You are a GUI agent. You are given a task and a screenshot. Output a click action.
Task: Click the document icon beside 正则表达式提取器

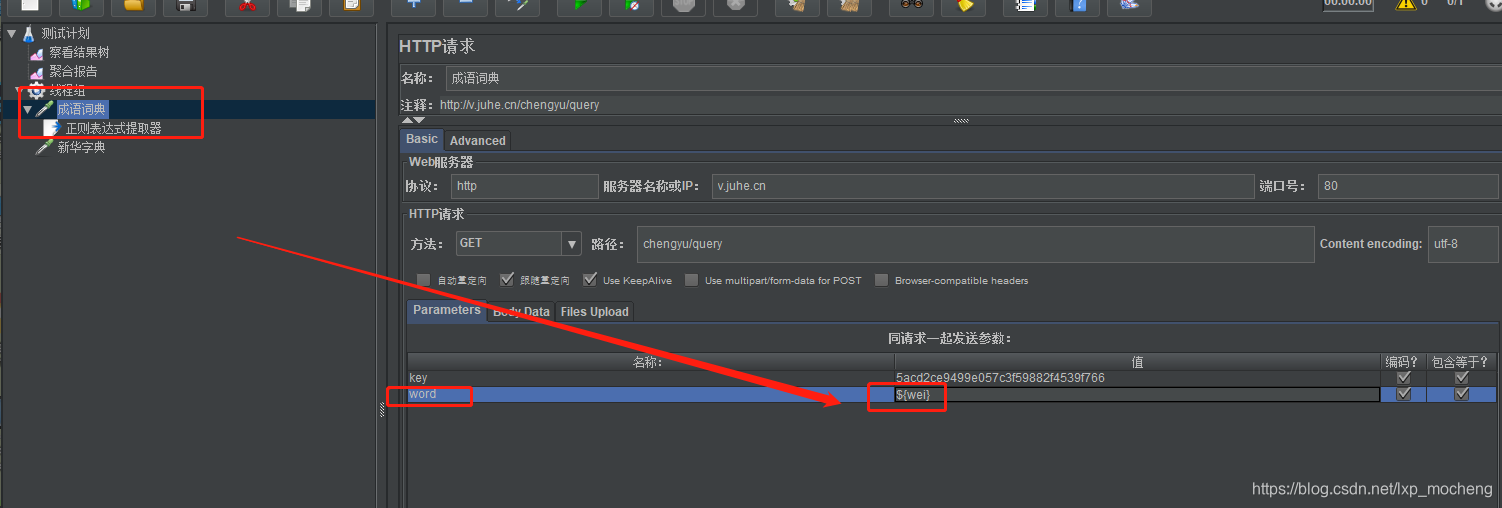[52, 128]
